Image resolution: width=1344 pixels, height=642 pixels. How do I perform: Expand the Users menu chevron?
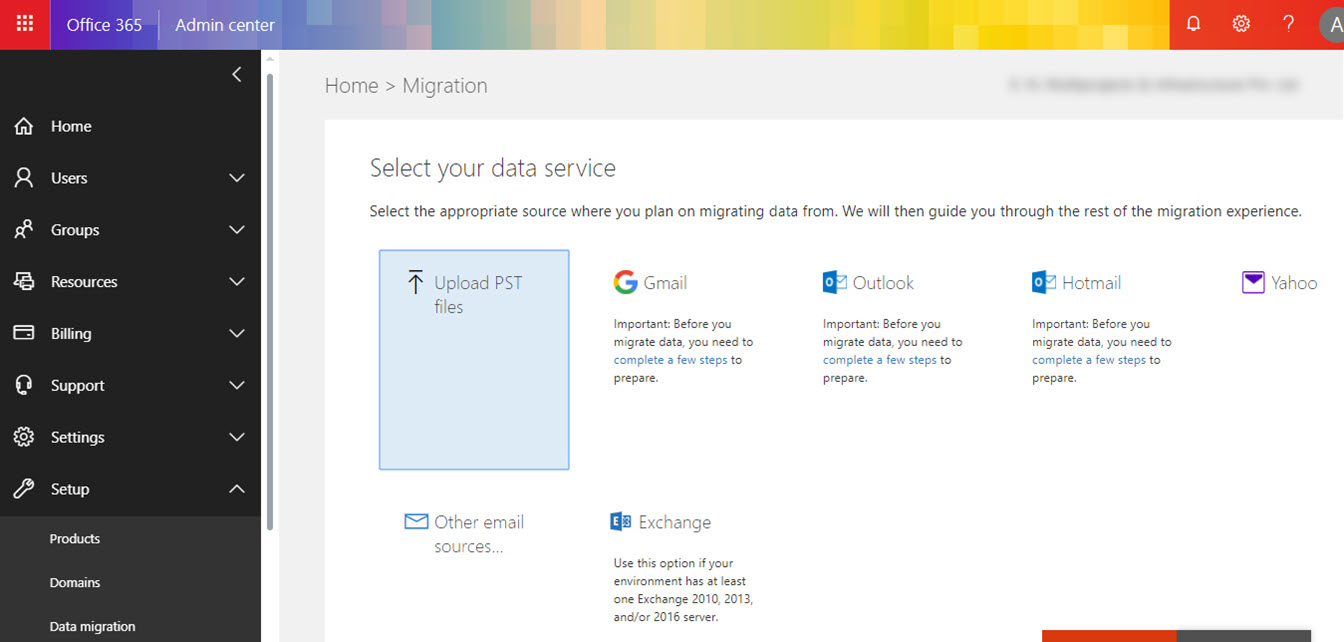point(237,178)
